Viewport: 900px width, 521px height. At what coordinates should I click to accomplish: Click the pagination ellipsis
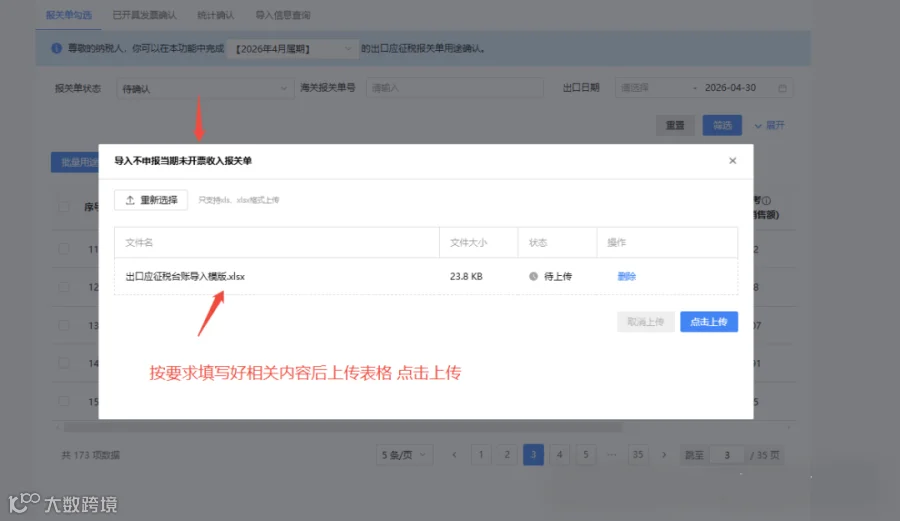[612, 455]
